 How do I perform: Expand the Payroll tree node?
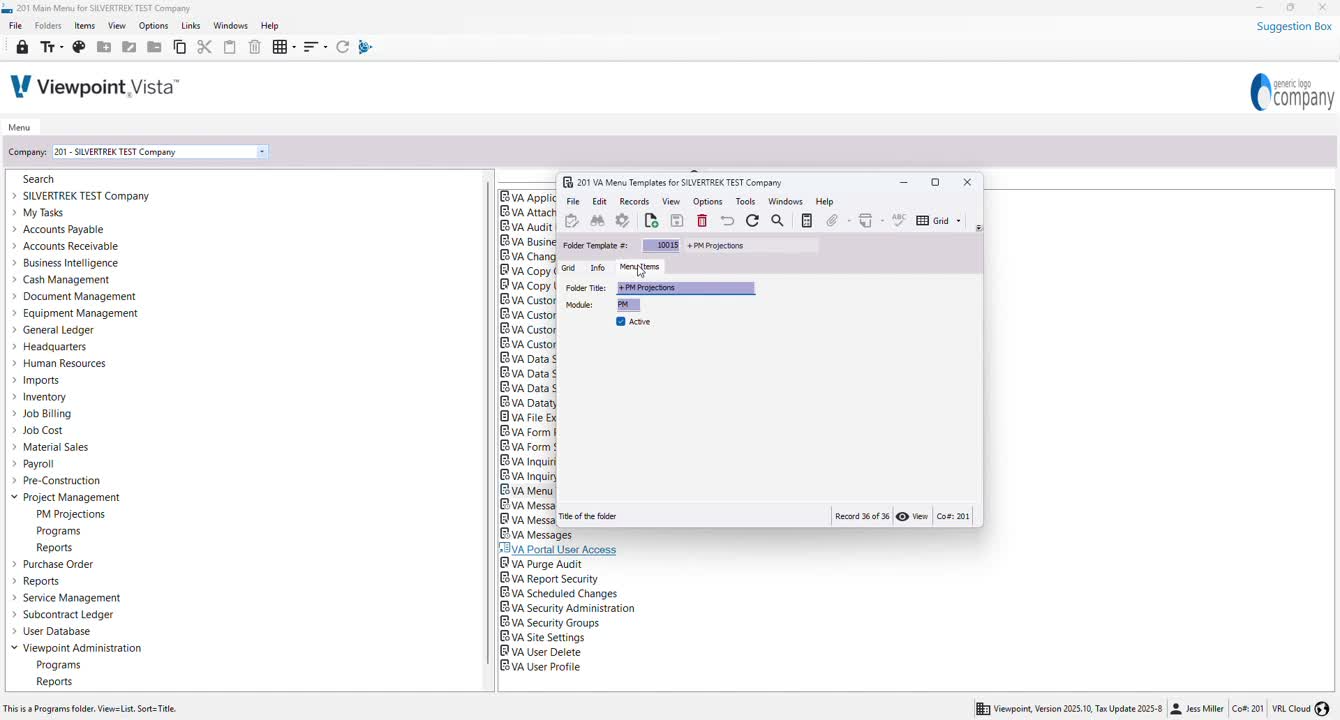click(x=14, y=464)
